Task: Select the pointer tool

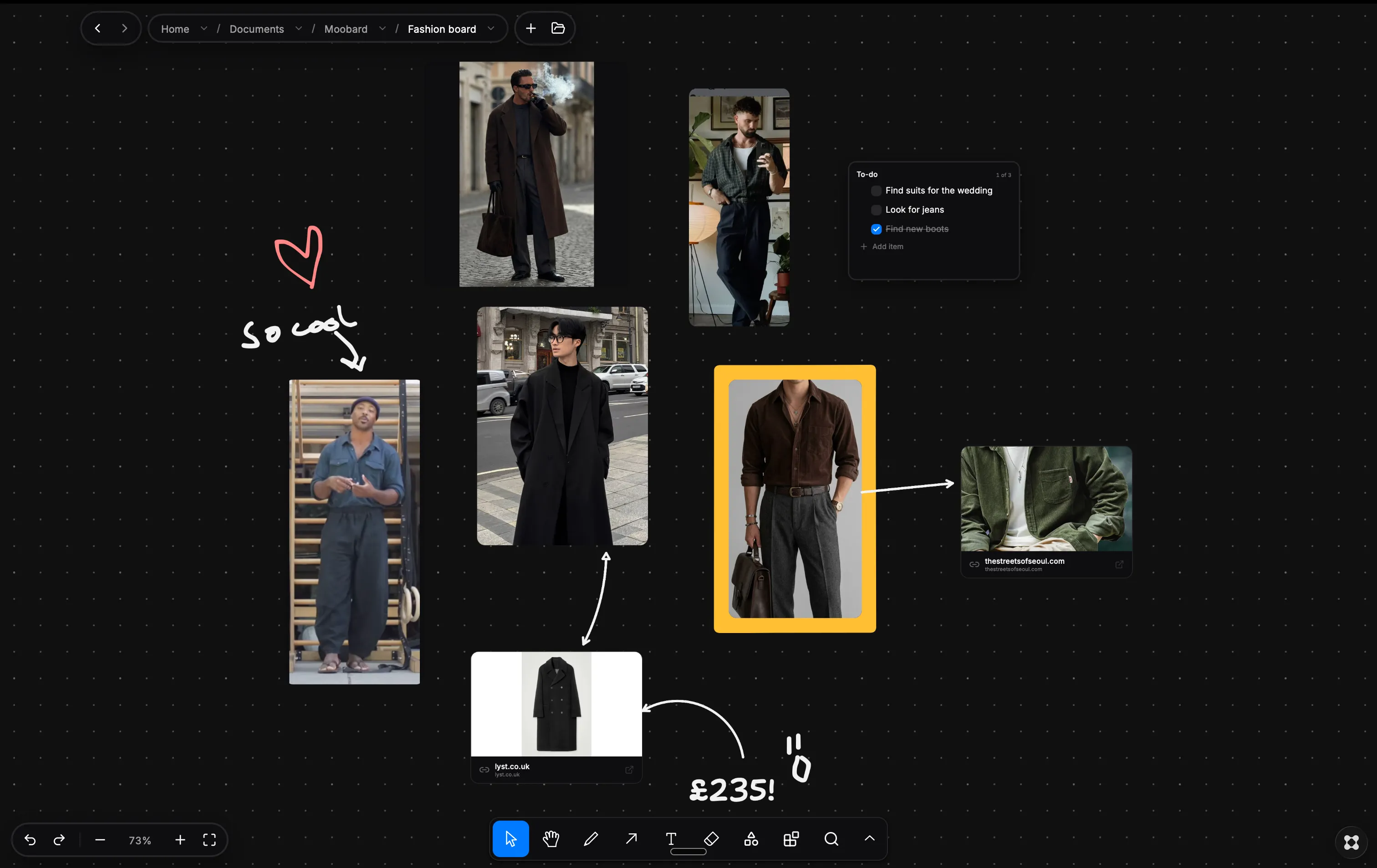Action: (510, 839)
